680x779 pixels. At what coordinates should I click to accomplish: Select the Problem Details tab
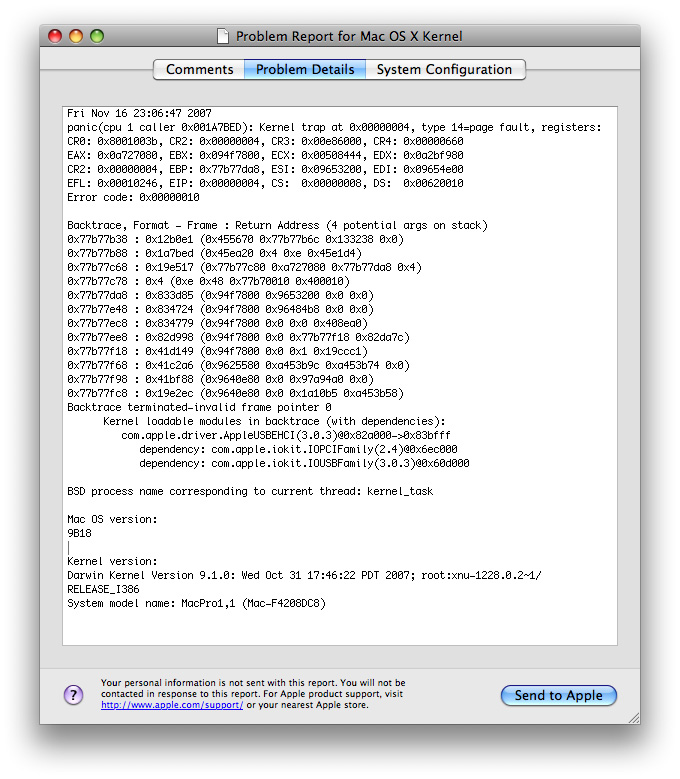[305, 70]
